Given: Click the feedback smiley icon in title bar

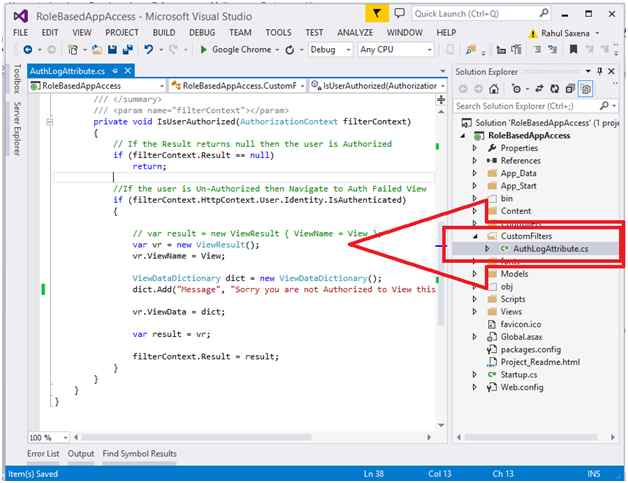Looking at the screenshot, I should 400,13.
